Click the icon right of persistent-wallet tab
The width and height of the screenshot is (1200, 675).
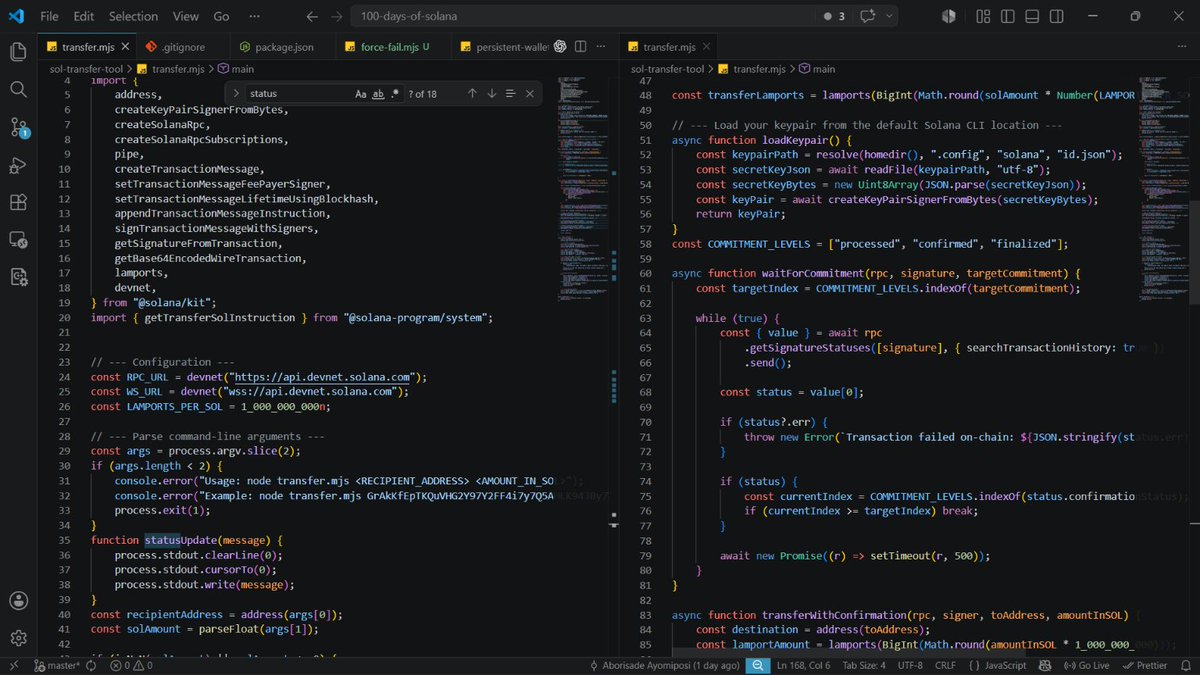(561, 47)
